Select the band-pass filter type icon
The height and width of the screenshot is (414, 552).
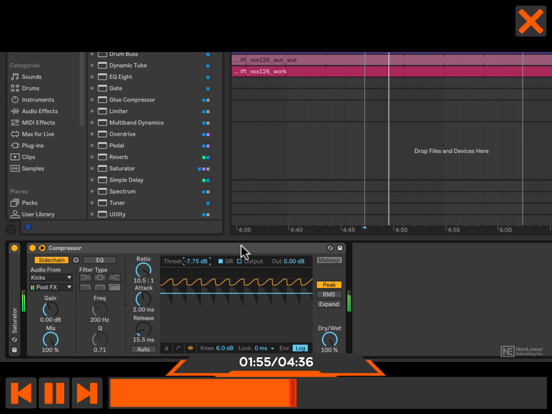tap(100, 287)
